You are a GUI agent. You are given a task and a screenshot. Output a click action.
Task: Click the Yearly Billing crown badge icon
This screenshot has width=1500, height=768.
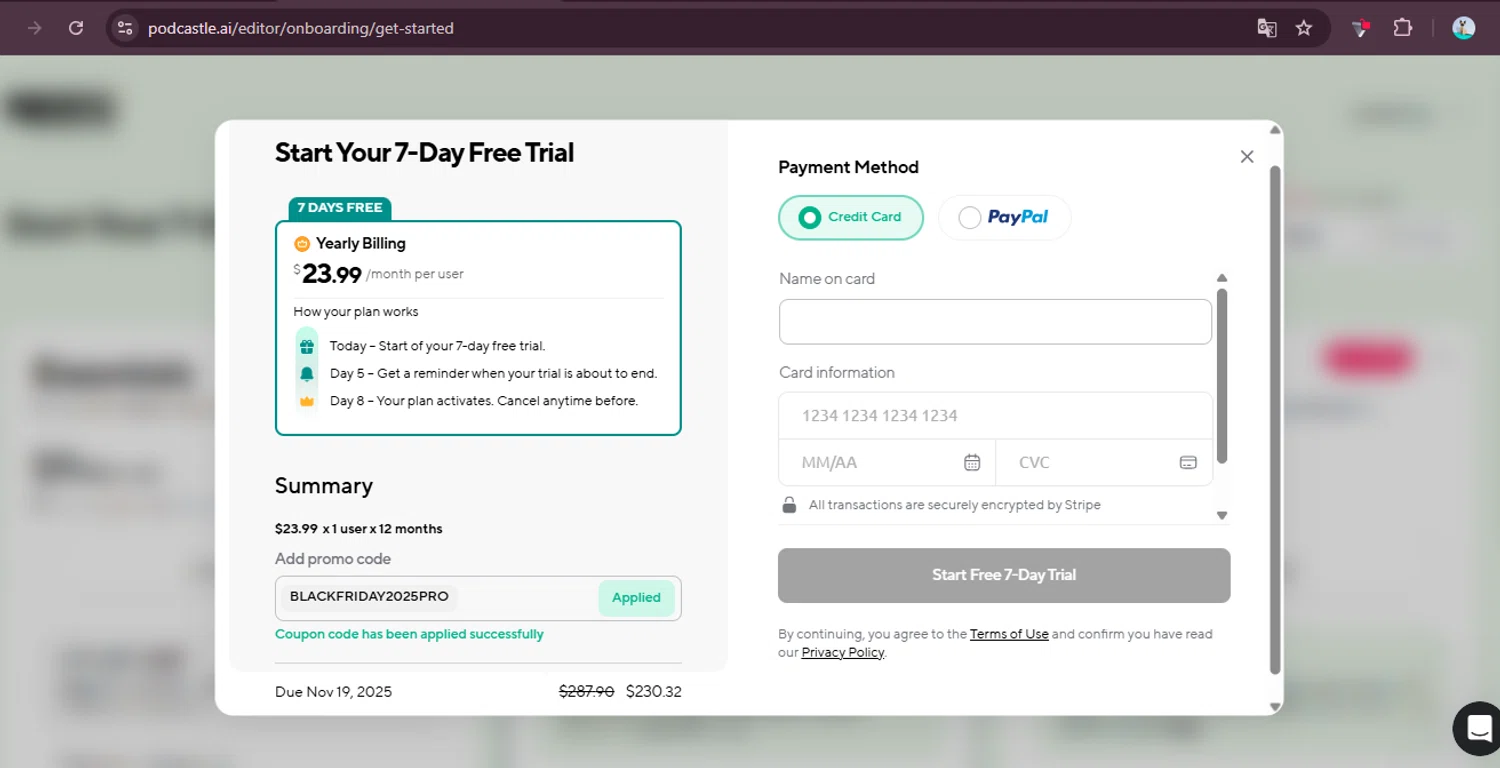[x=302, y=243]
